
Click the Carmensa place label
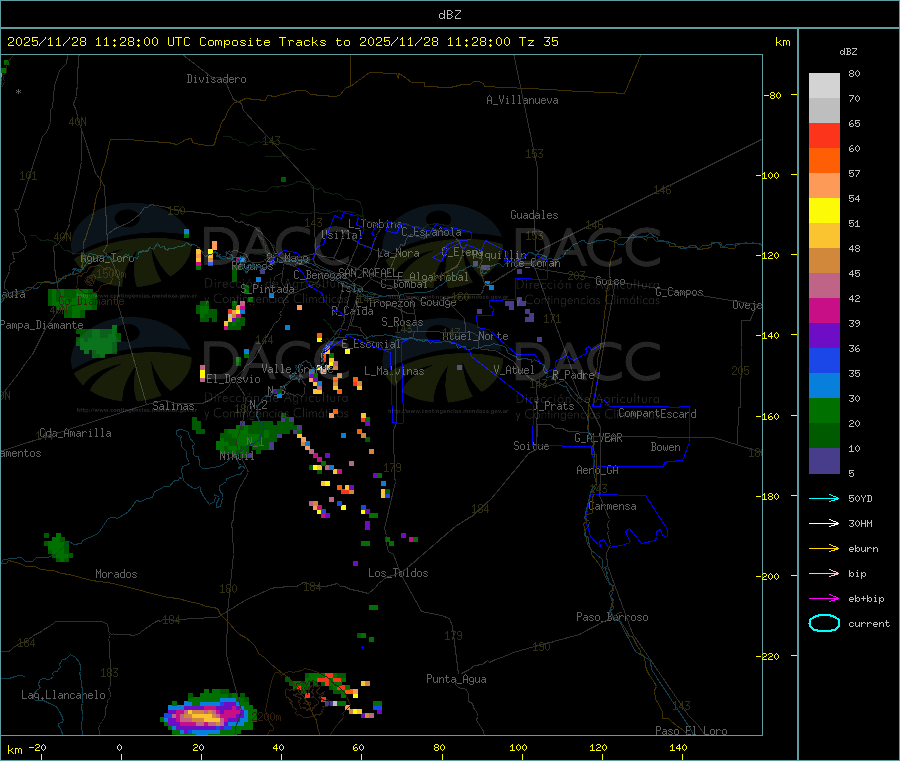612,506
